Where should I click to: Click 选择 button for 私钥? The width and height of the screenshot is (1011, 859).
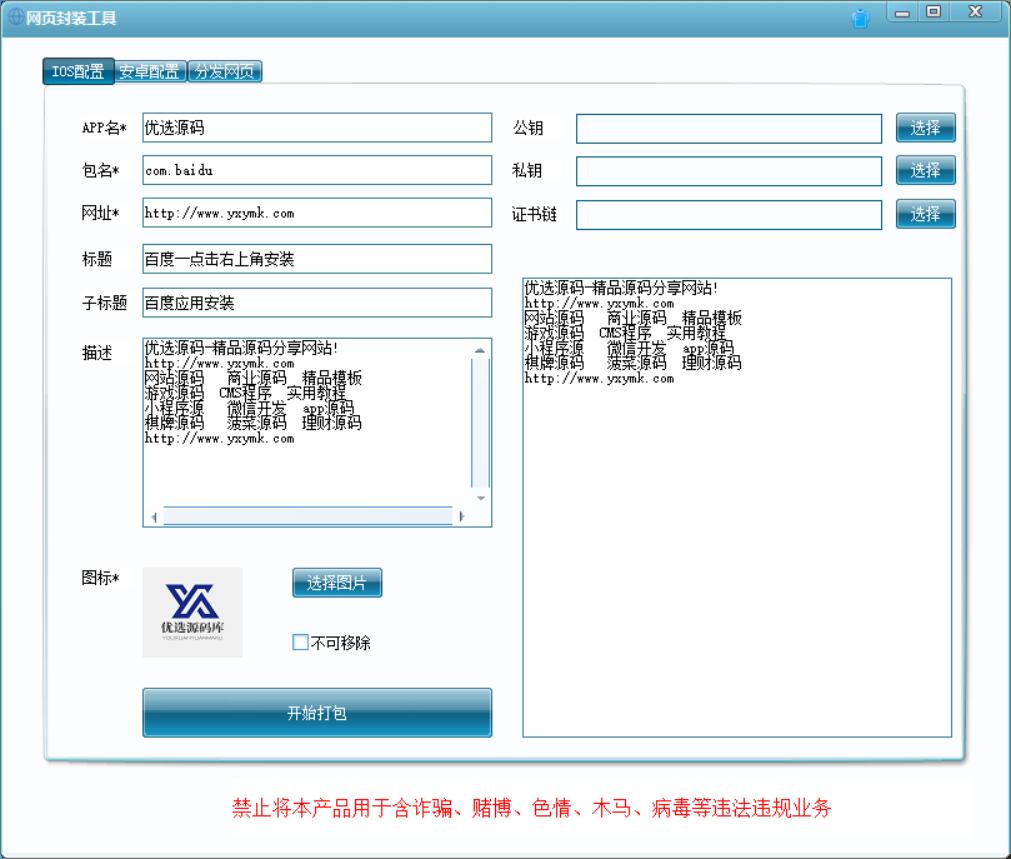pyautogui.click(x=925, y=170)
